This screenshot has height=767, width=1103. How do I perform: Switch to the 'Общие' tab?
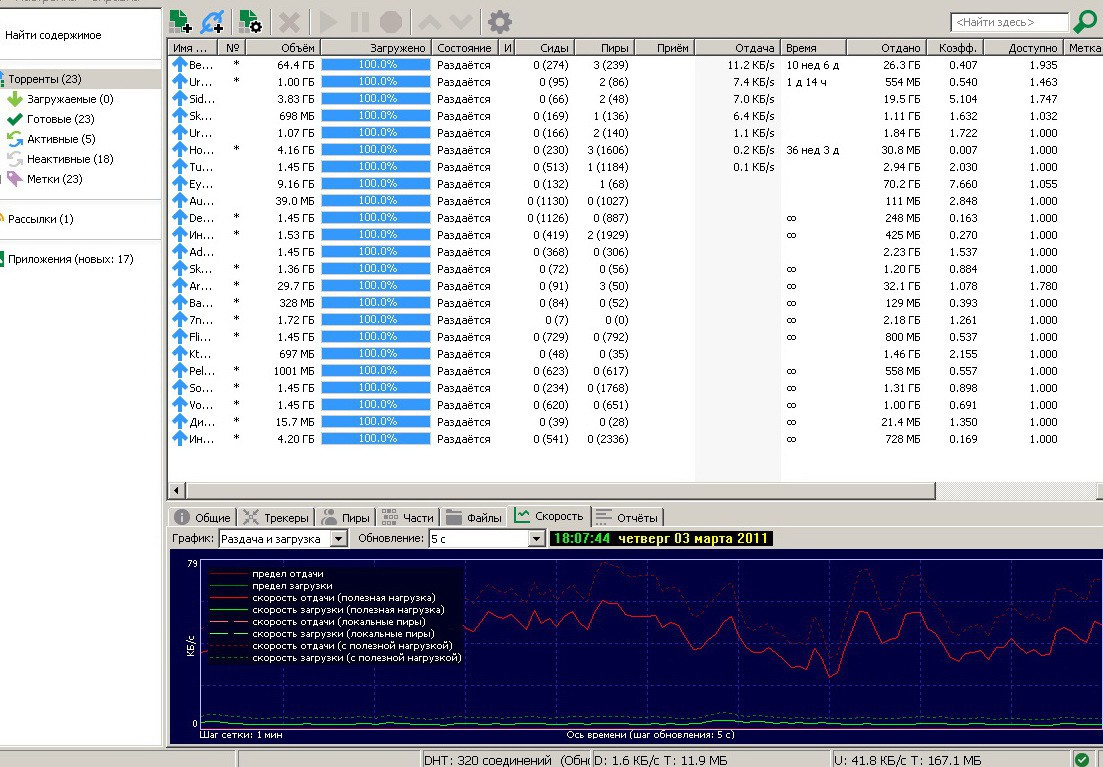(203, 517)
